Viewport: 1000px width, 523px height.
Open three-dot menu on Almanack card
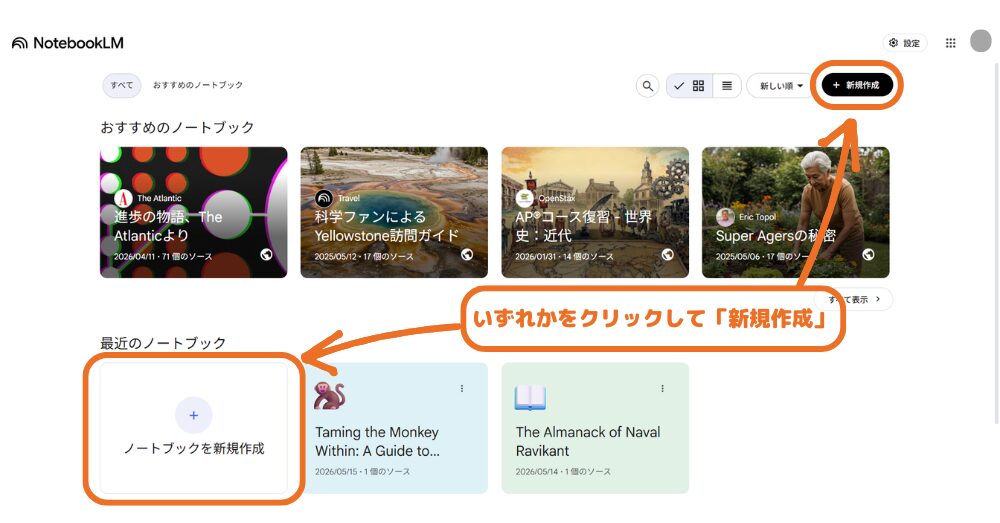(x=663, y=388)
